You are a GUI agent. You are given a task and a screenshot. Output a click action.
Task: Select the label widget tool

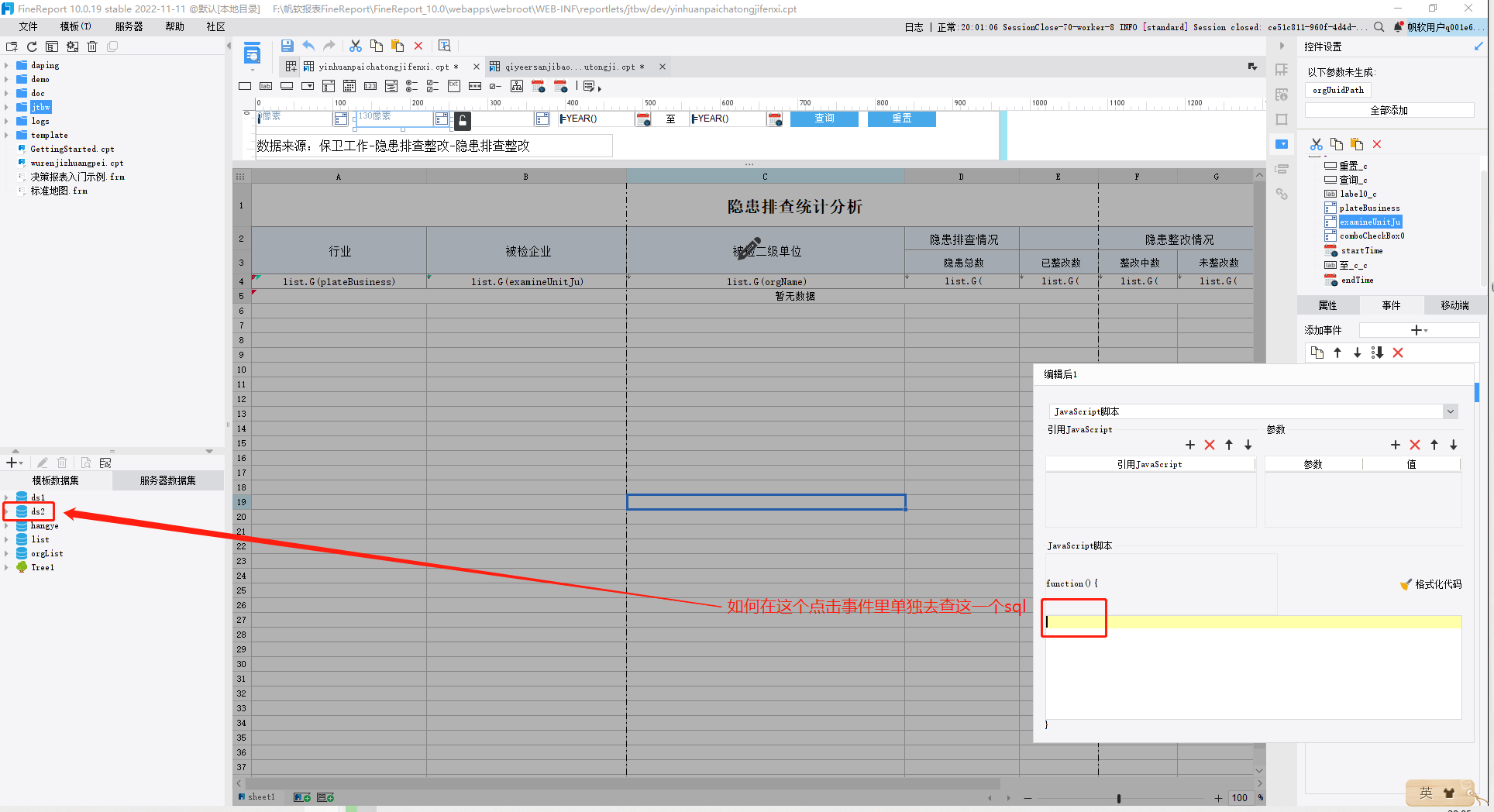pyautogui.click(x=266, y=86)
